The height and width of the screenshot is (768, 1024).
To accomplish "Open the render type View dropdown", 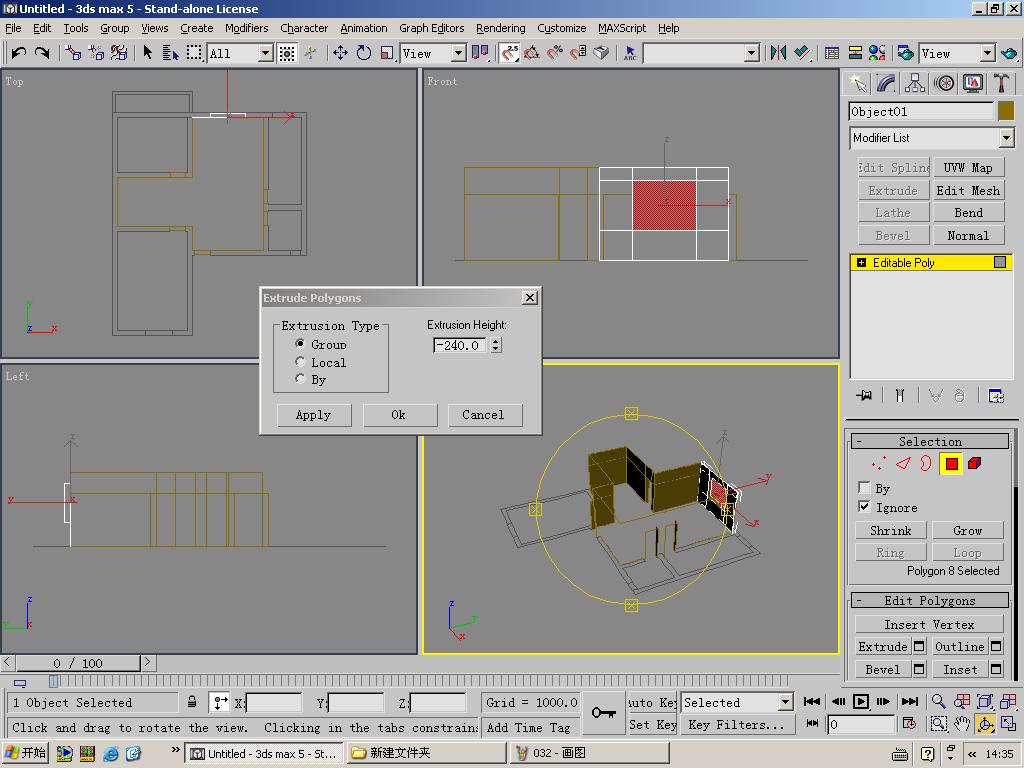I will click(987, 53).
